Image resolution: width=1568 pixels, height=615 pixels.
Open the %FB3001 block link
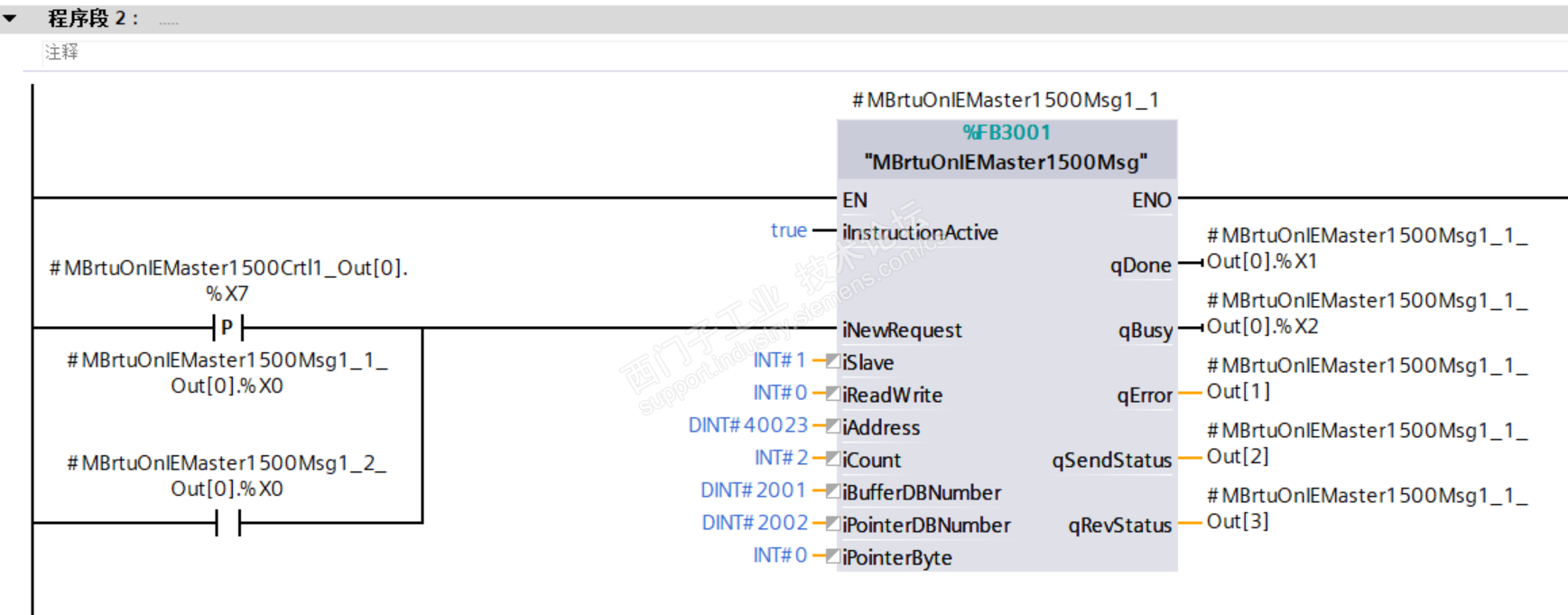click(1007, 133)
